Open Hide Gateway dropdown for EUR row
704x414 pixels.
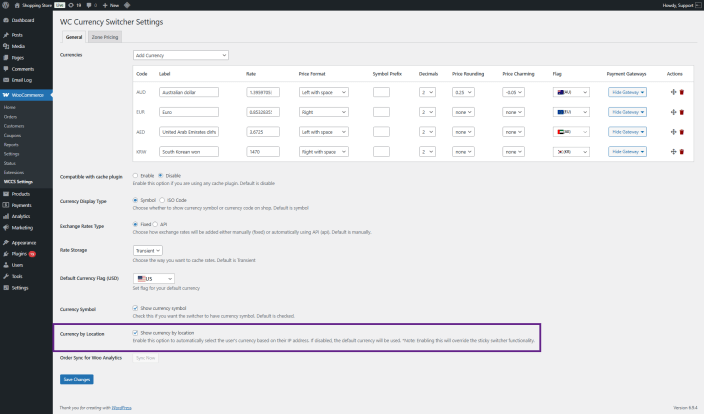click(627, 112)
